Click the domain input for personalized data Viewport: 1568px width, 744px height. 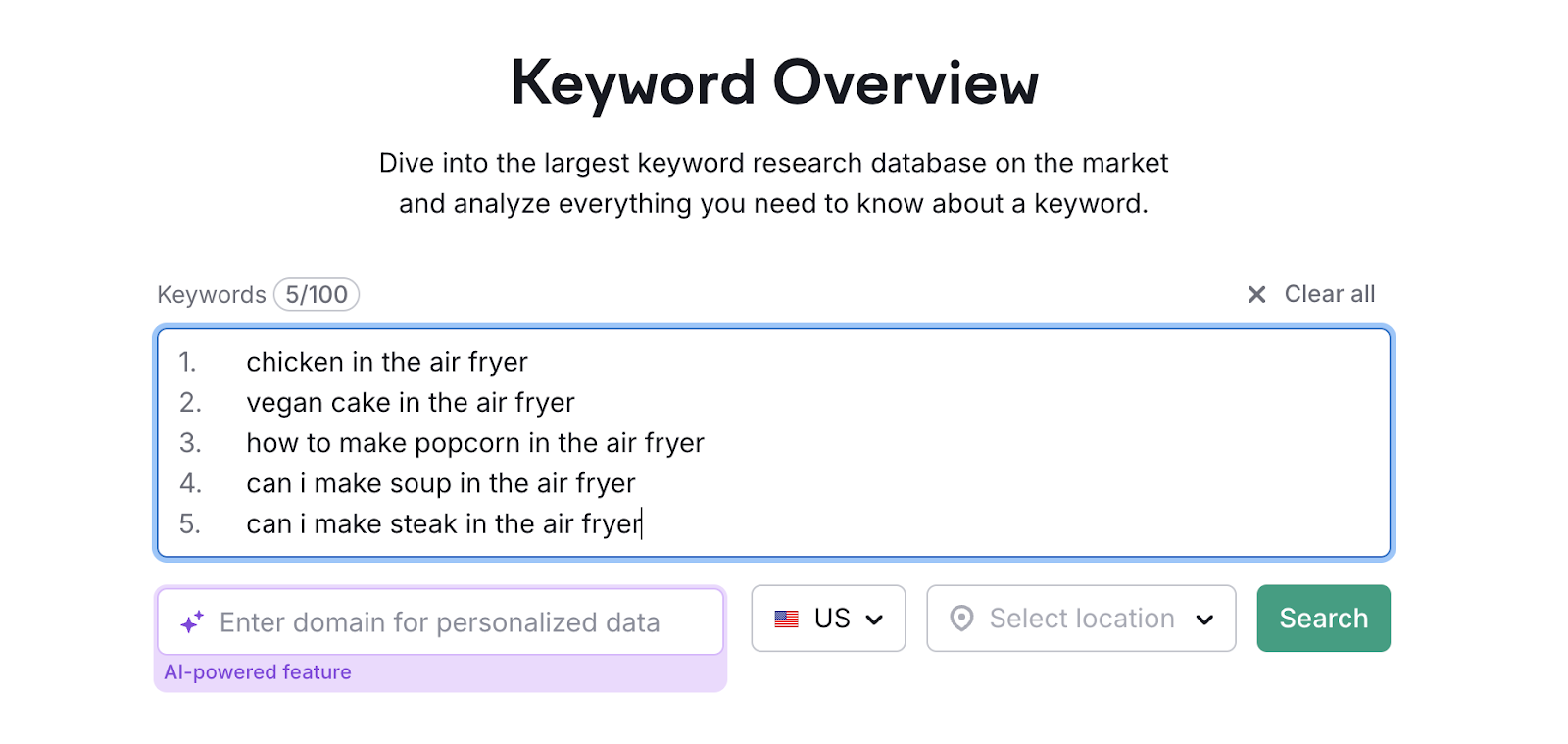click(x=441, y=621)
